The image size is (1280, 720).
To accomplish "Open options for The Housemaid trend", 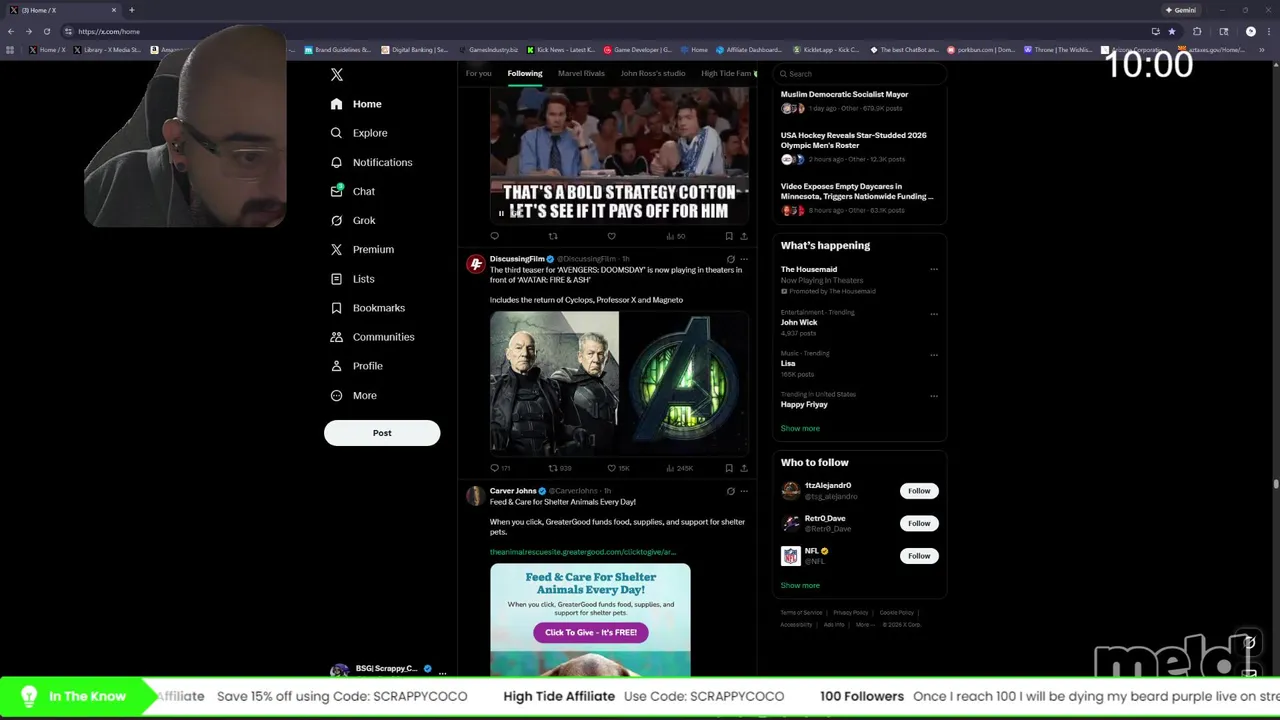I will (934, 269).
